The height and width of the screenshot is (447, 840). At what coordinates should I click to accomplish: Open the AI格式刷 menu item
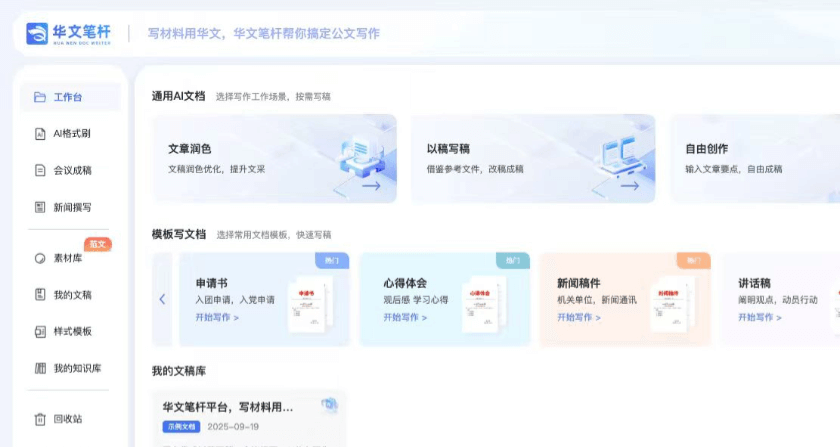(x=70, y=133)
